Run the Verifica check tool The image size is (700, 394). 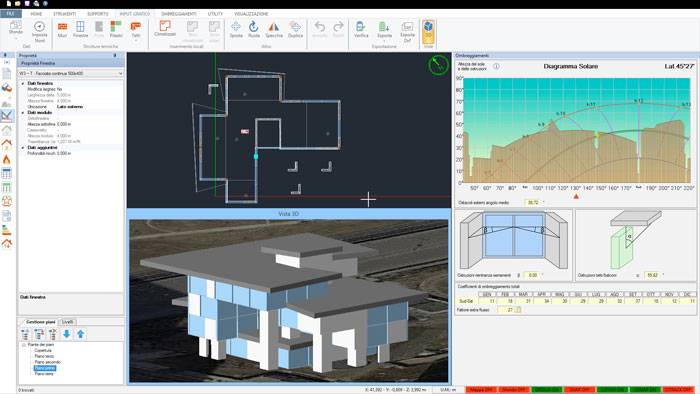(361, 30)
